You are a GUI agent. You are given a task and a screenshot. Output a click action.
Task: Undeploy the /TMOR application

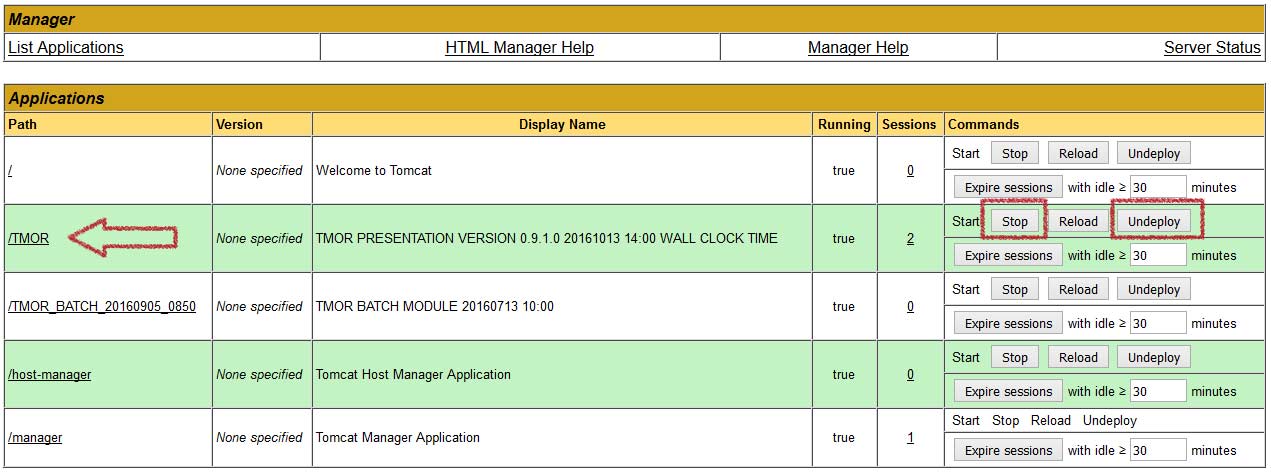1154,221
